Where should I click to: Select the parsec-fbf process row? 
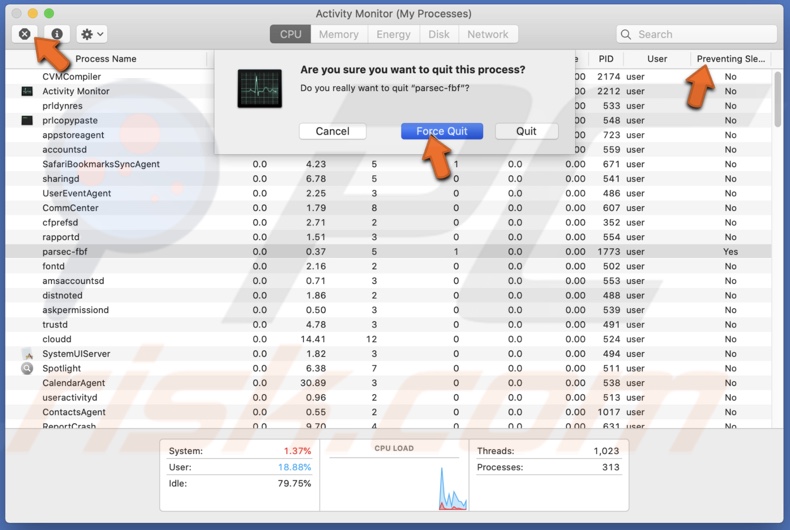coord(388,251)
